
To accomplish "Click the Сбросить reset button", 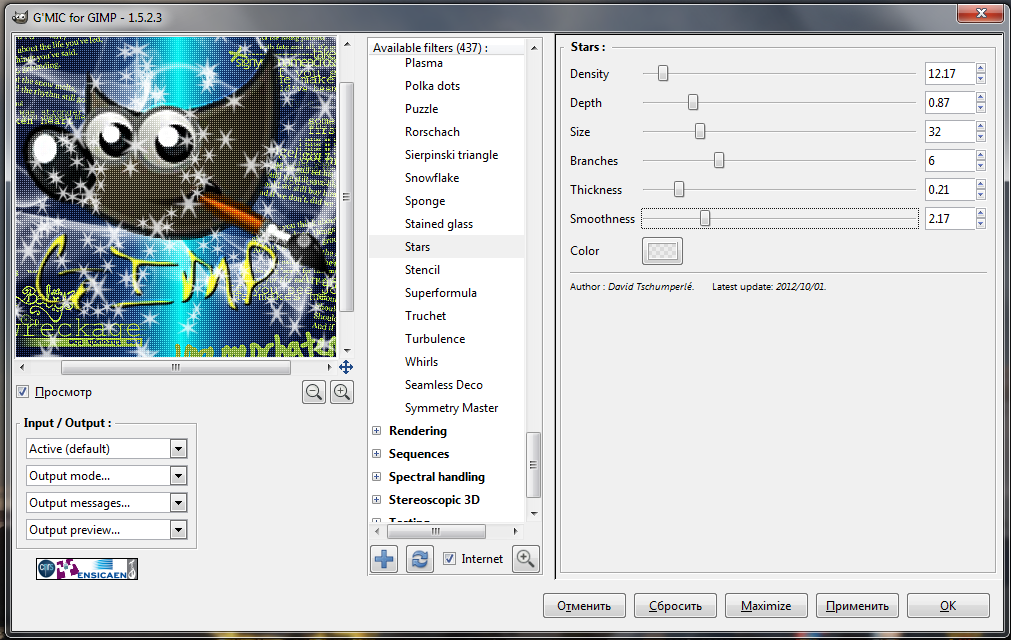I will pyautogui.click(x=675, y=606).
